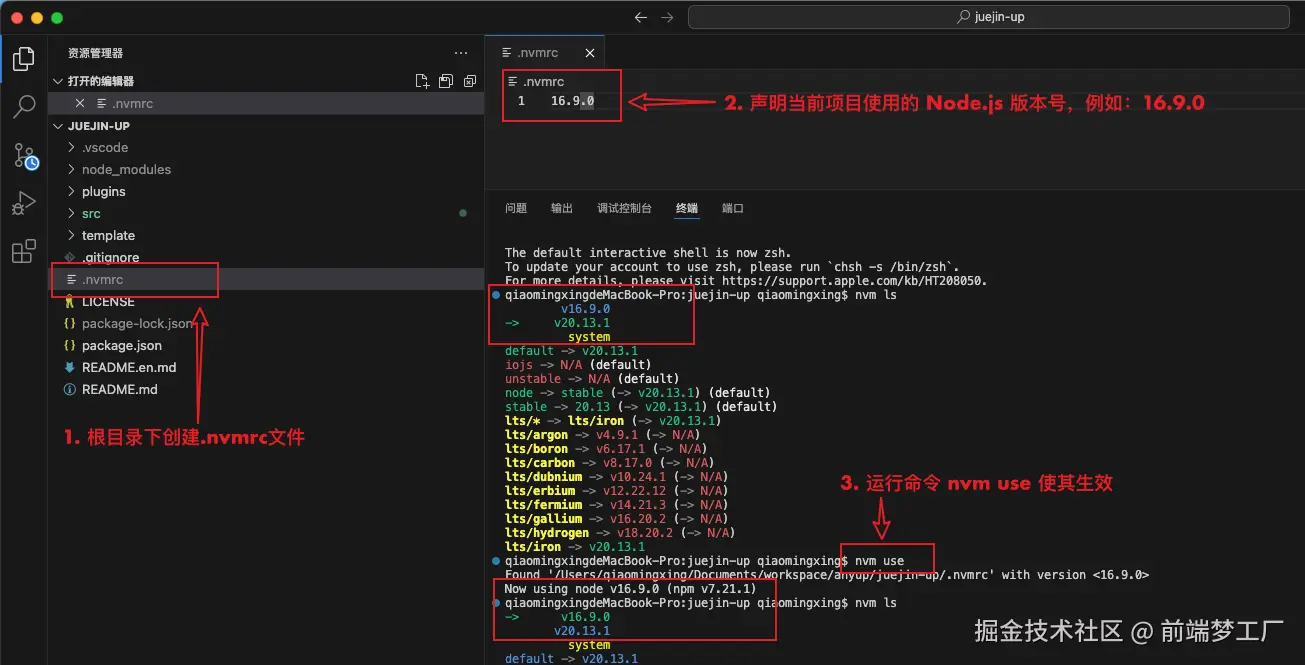
Task: Open the Search view in the activity bar
Action: pos(24,107)
